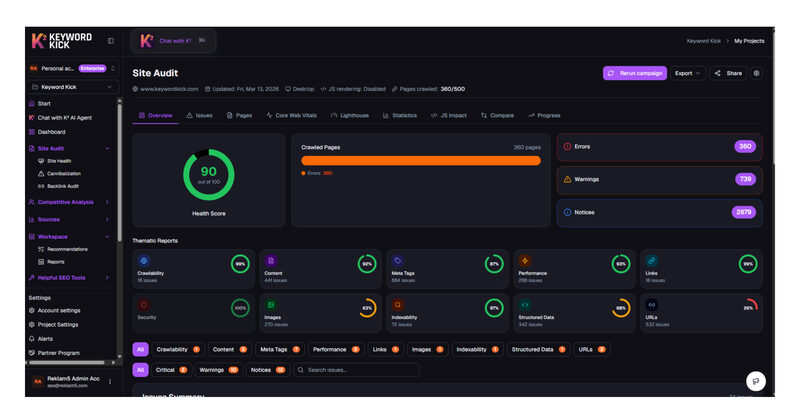The height and width of the screenshot is (417, 800).
Task: Expand the Competitive Analysis section
Action: [107, 202]
